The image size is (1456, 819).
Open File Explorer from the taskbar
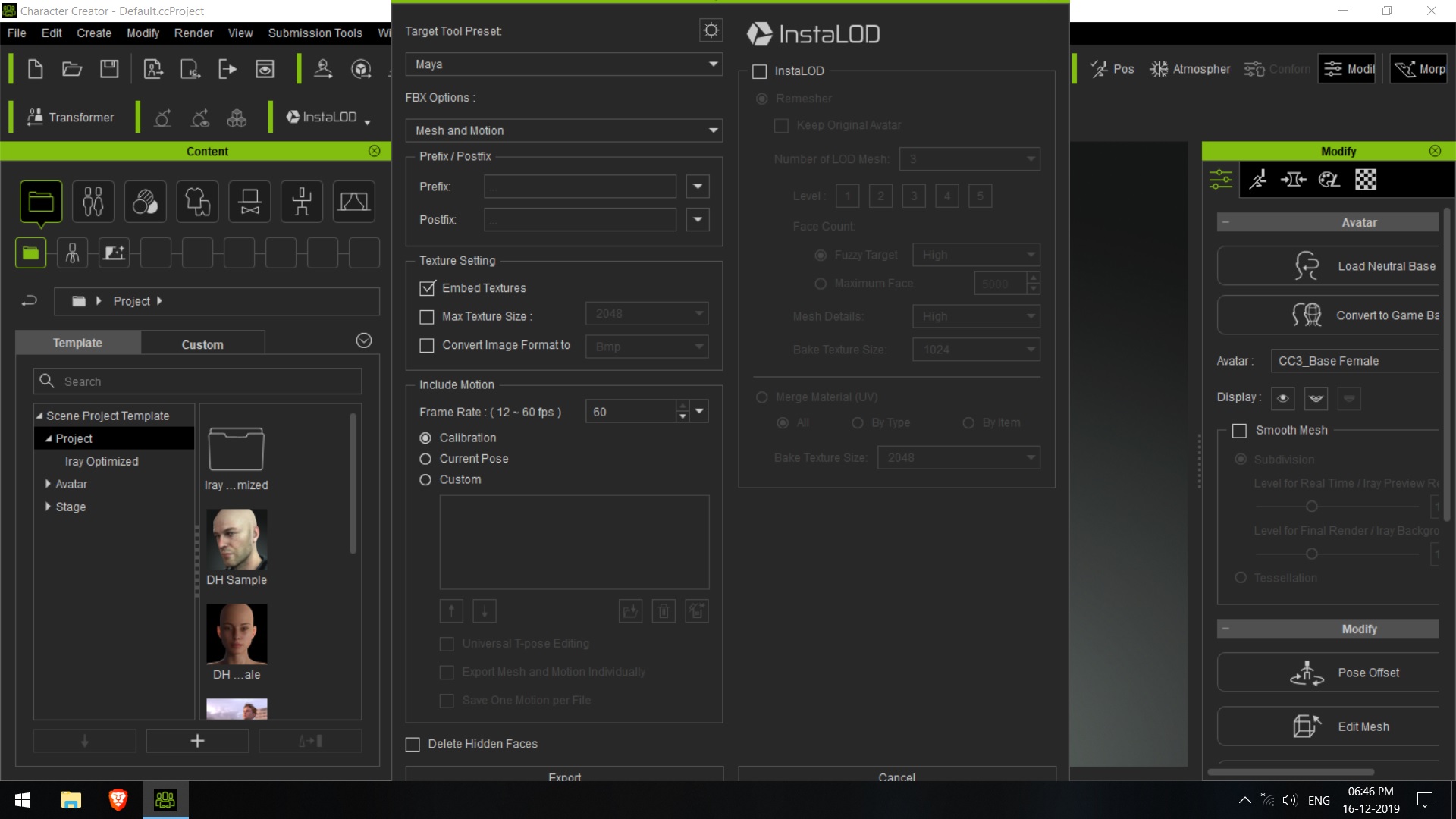pyautogui.click(x=71, y=800)
